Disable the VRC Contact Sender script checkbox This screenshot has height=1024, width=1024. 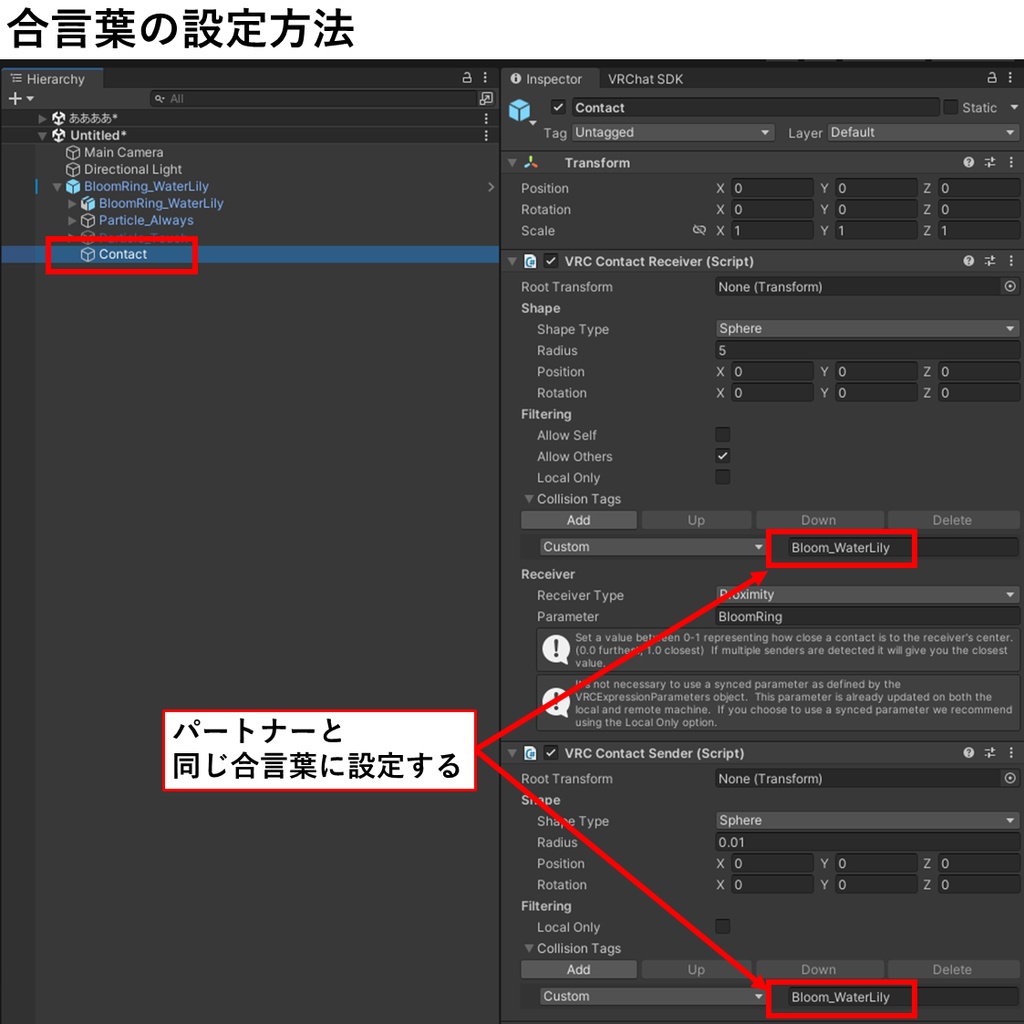point(551,753)
